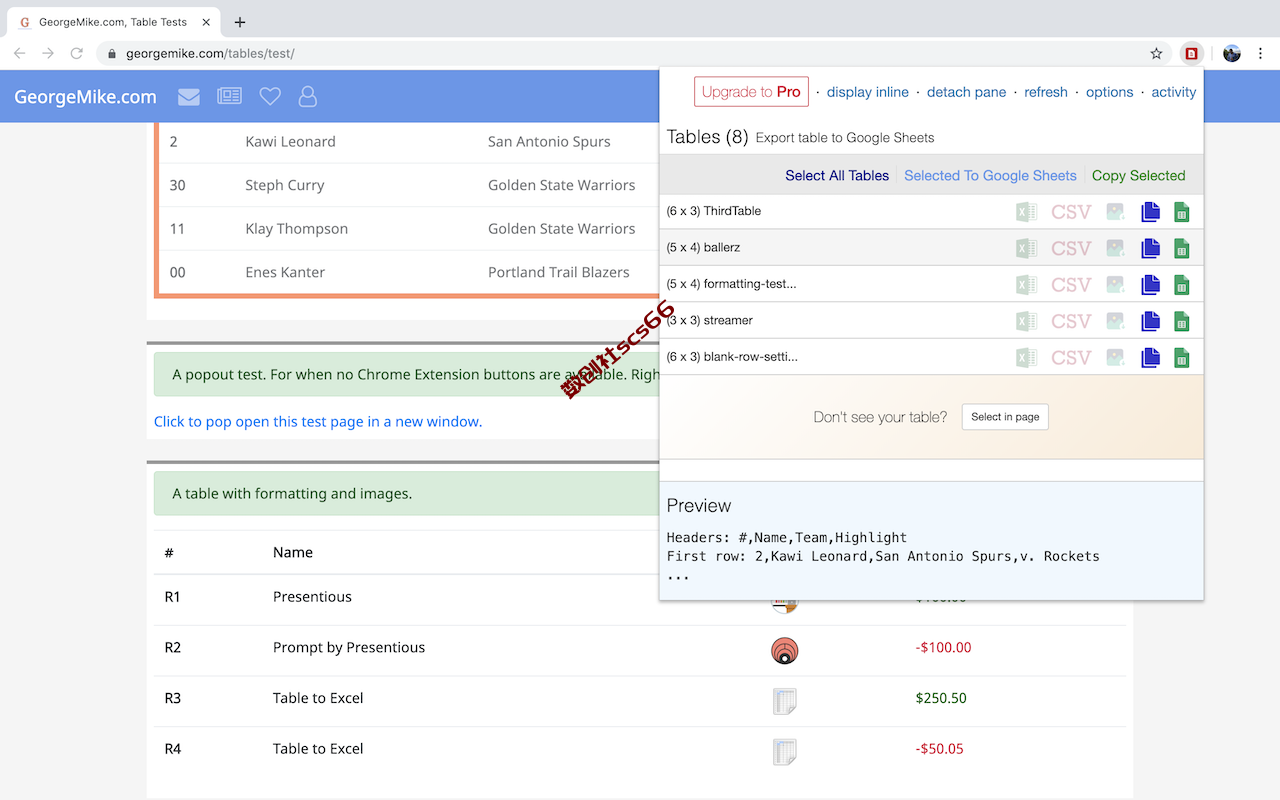Image resolution: width=1280 pixels, height=800 pixels.
Task: Export formatting-test table to Excel
Action: pos(1026,285)
